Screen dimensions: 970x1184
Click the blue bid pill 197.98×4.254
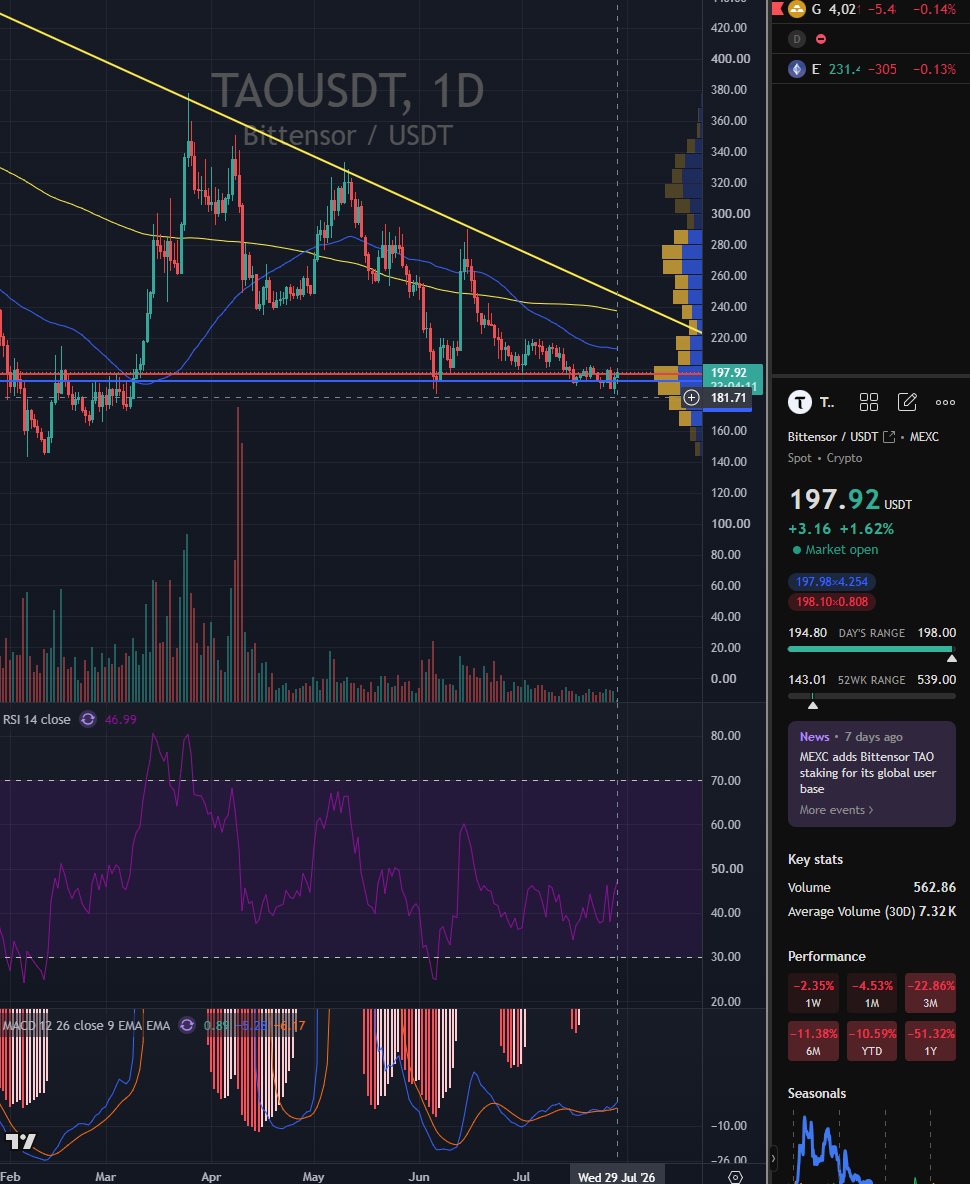[833, 581]
